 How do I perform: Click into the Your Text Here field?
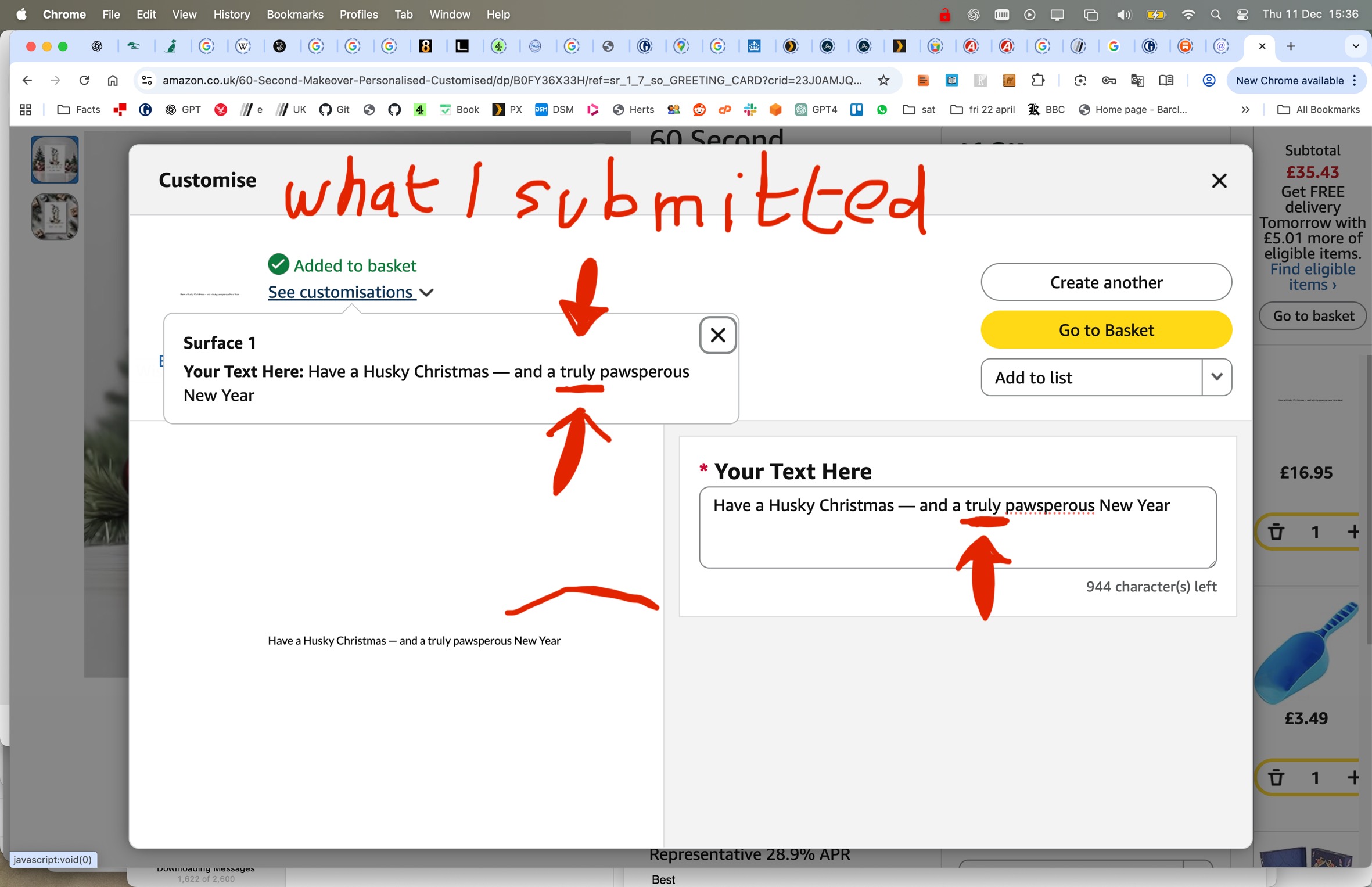[957, 527]
